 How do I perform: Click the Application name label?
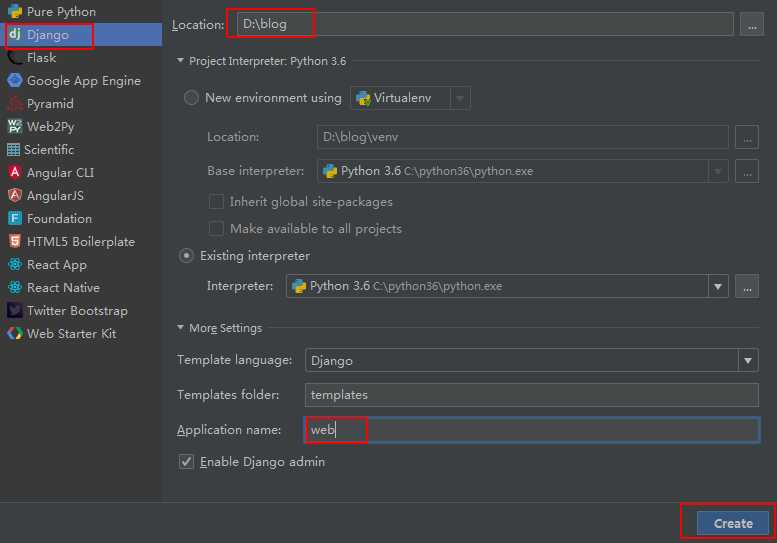pyautogui.click(x=229, y=430)
